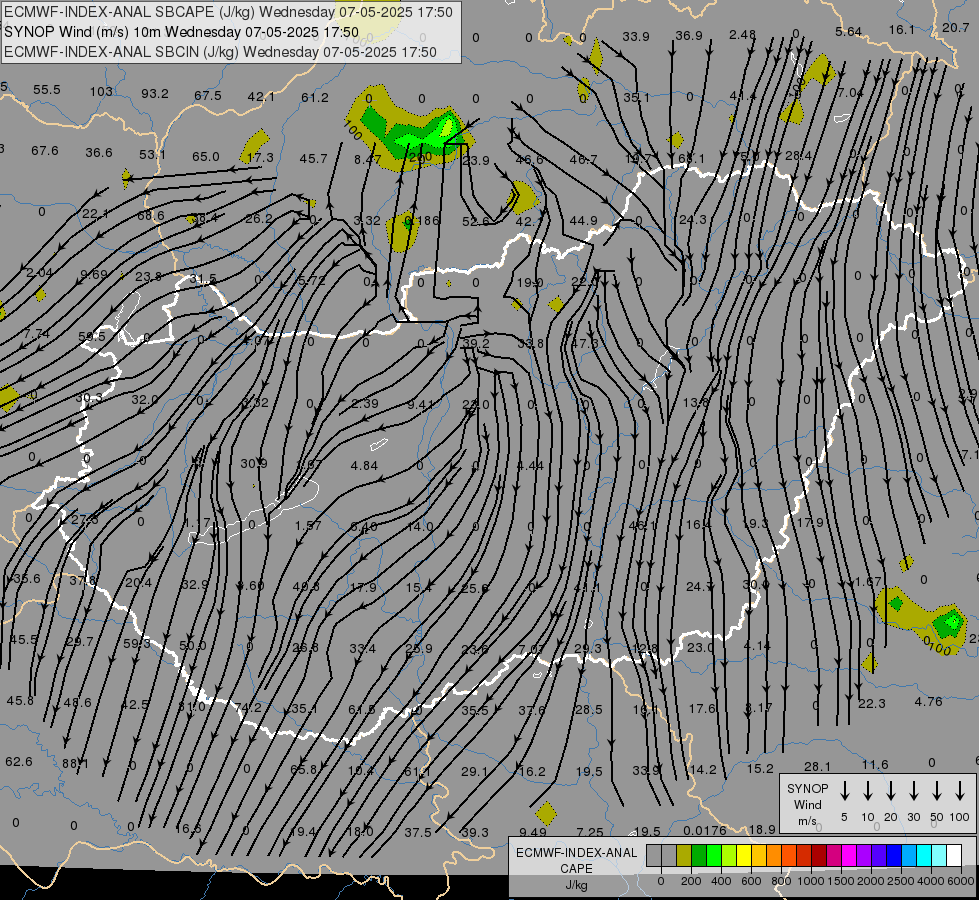Click the map value 9.49

[x=533, y=832]
